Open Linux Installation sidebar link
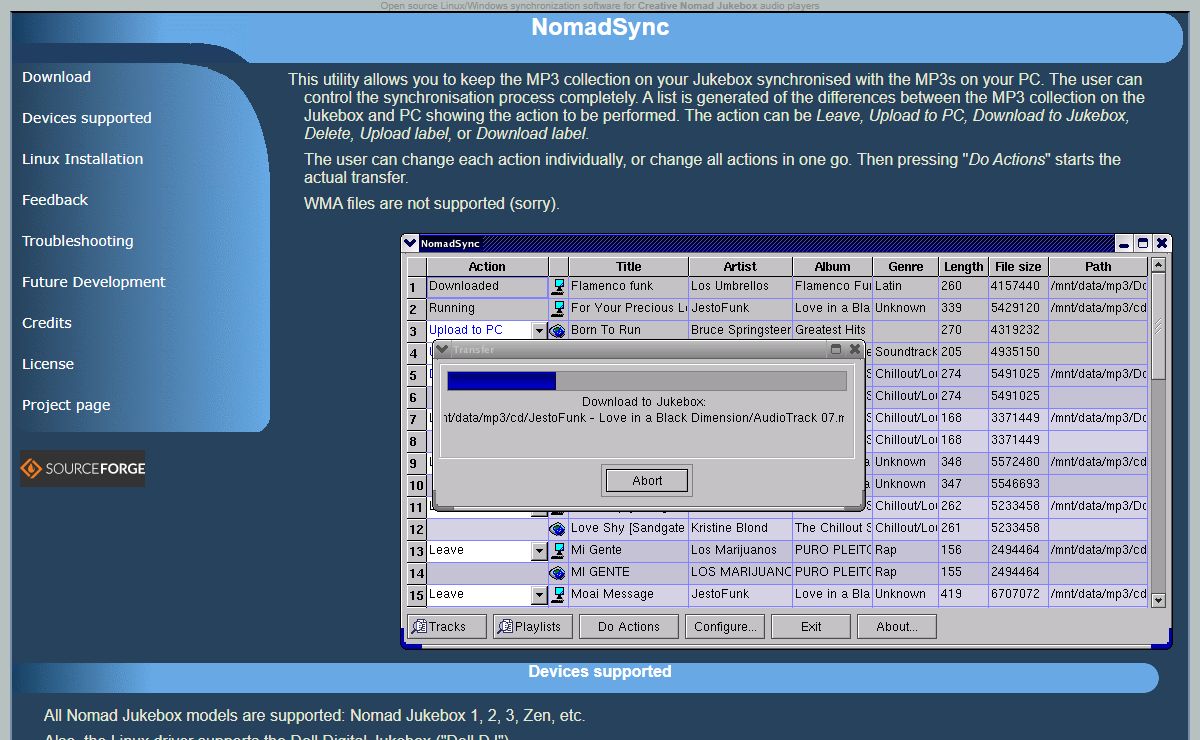 (x=83, y=159)
